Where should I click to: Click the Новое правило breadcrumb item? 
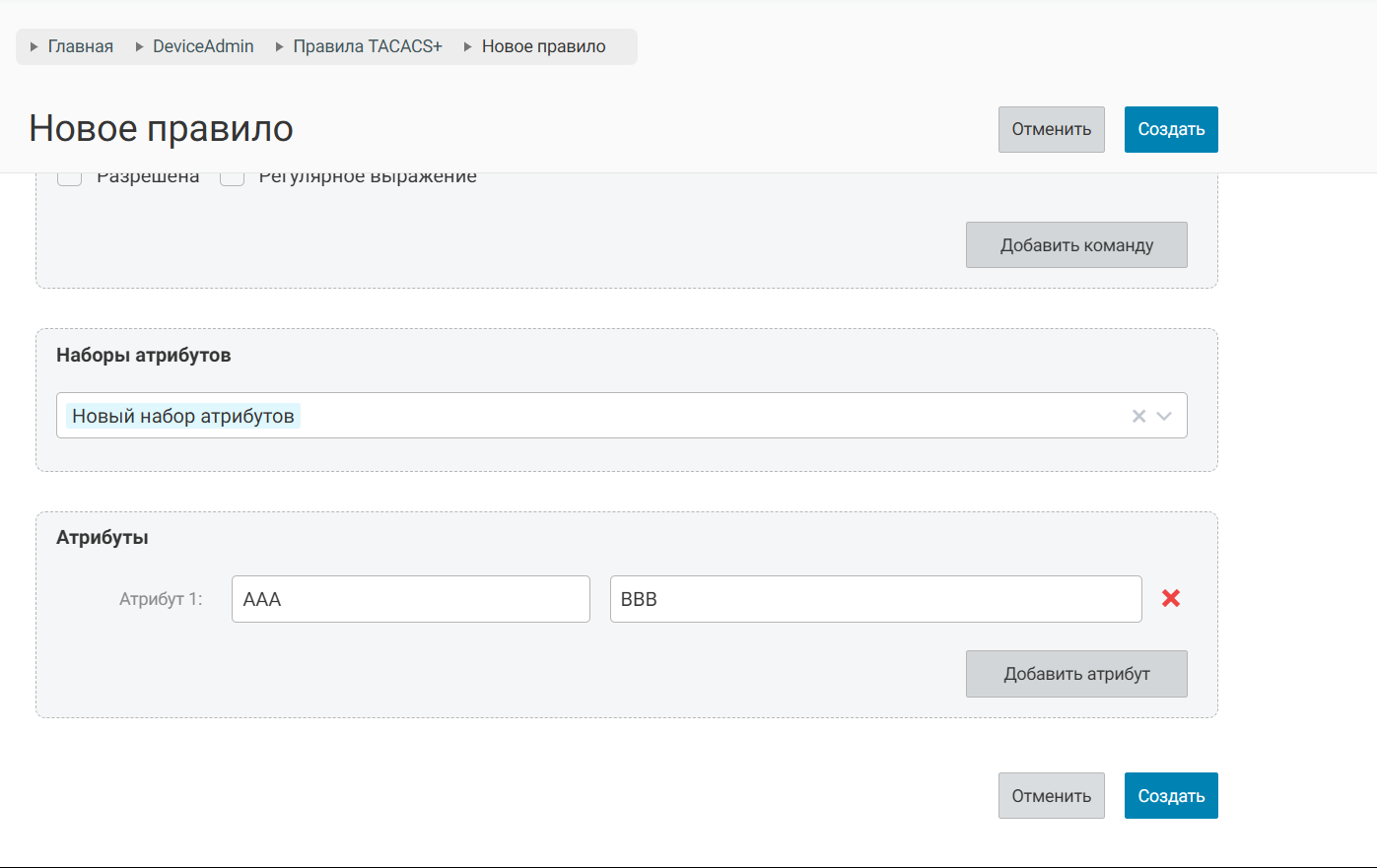(x=543, y=46)
